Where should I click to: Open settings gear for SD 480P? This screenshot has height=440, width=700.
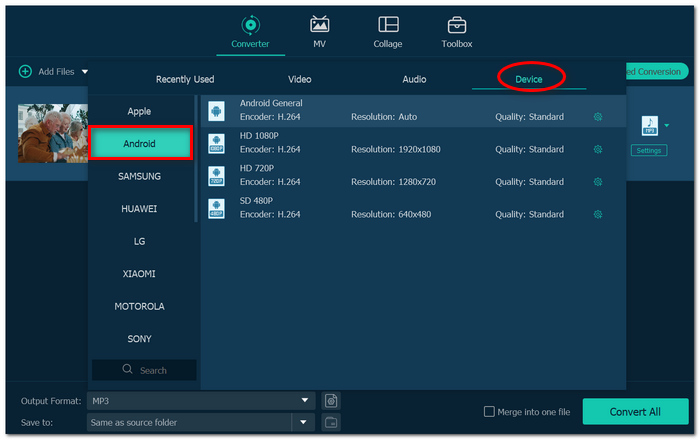tap(598, 215)
